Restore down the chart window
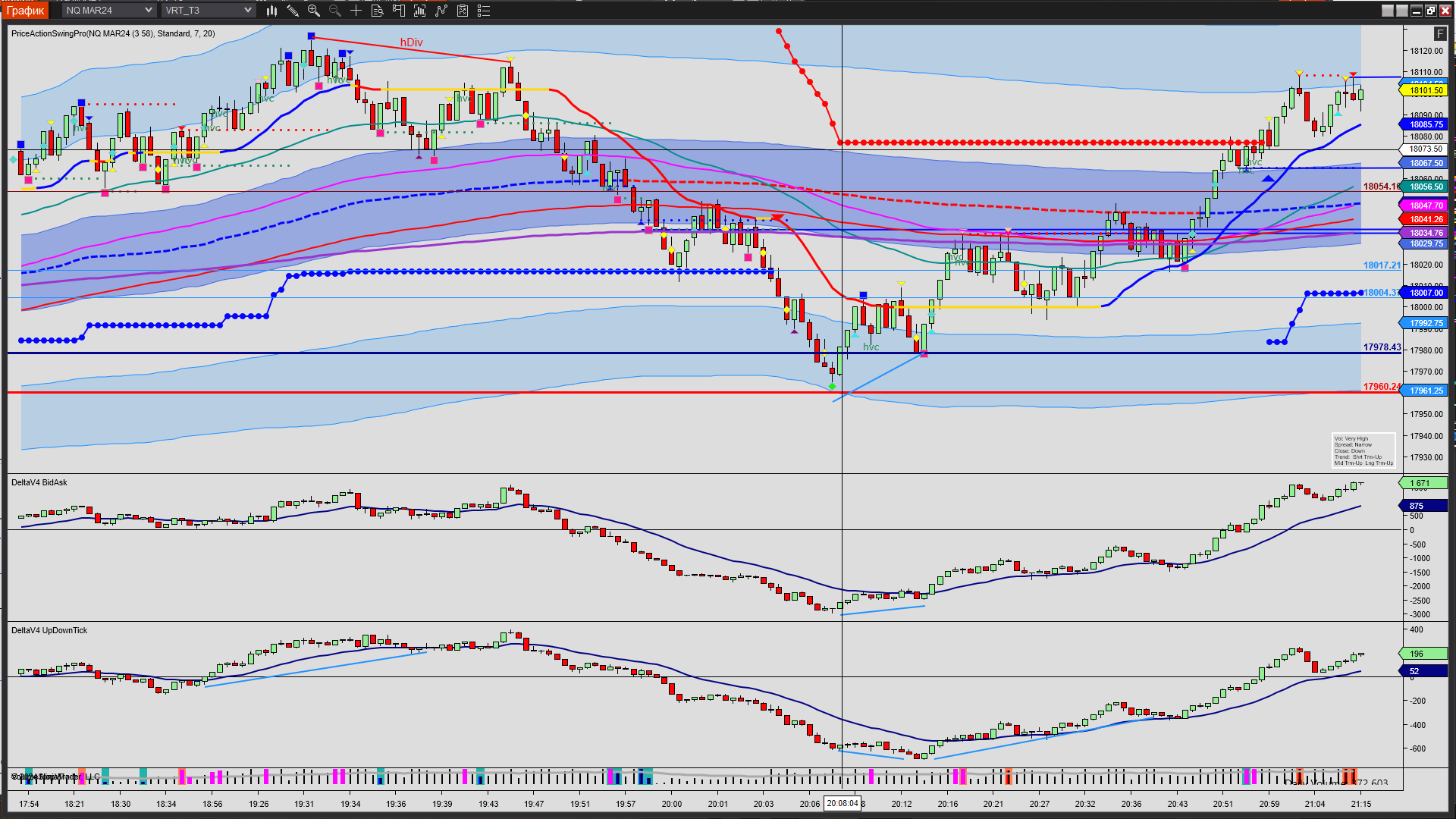Viewport: 1456px width, 819px height. (x=1431, y=11)
